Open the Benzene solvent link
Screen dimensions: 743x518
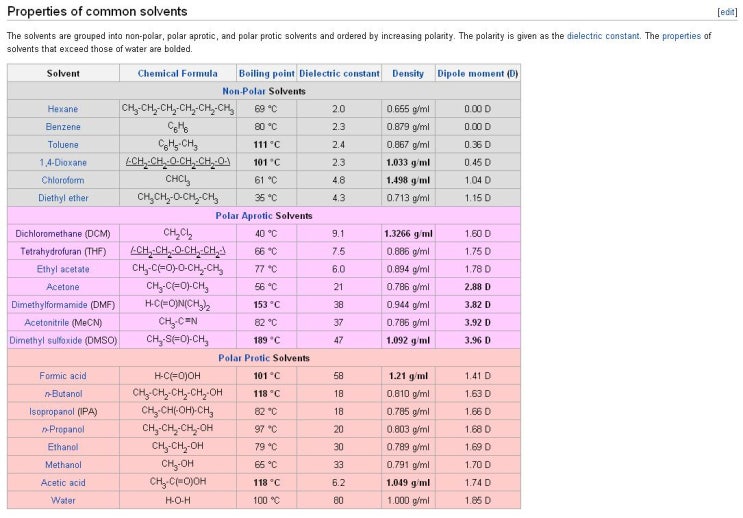coord(63,127)
